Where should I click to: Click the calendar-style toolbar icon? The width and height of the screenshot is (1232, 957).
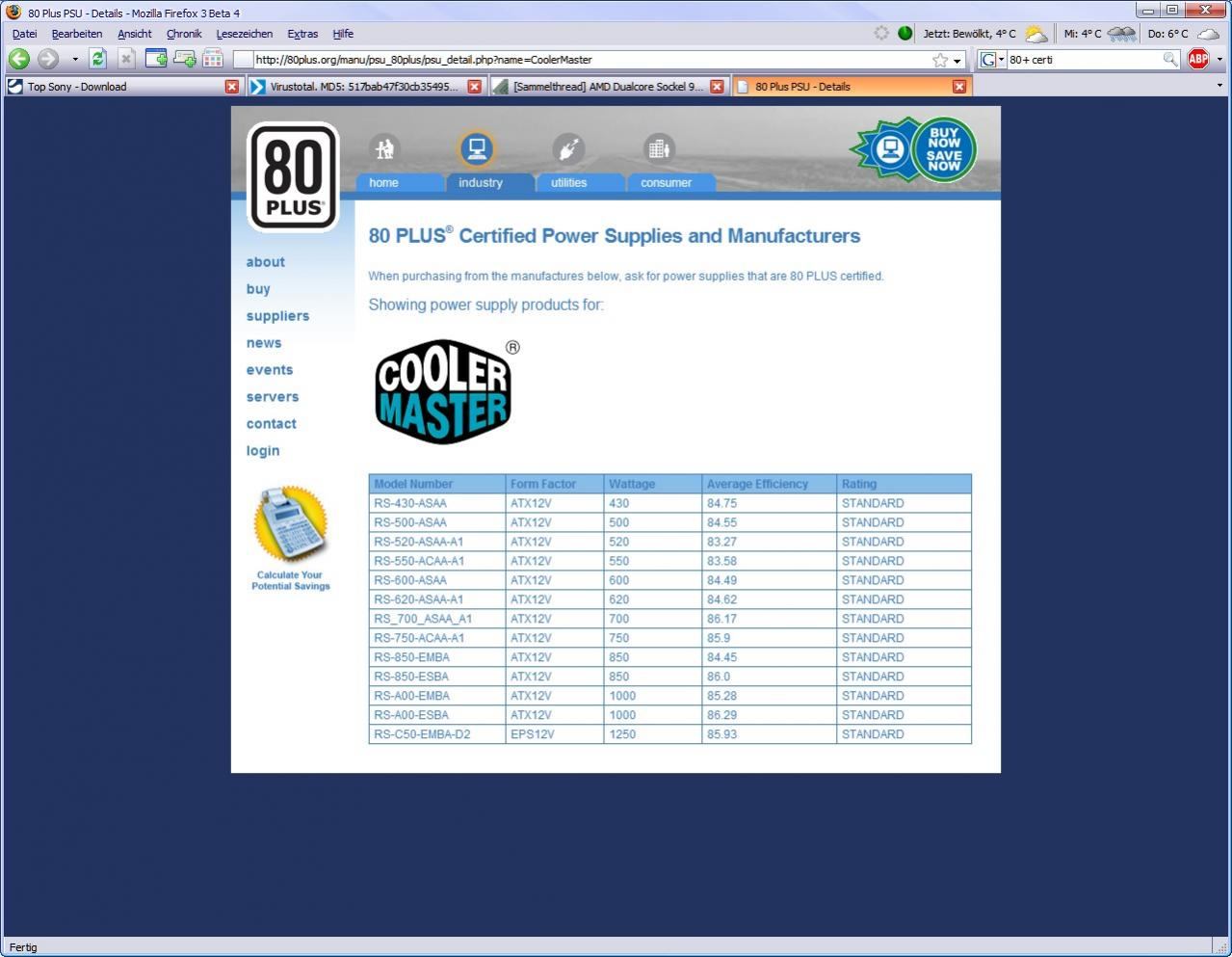pos(213,59)
